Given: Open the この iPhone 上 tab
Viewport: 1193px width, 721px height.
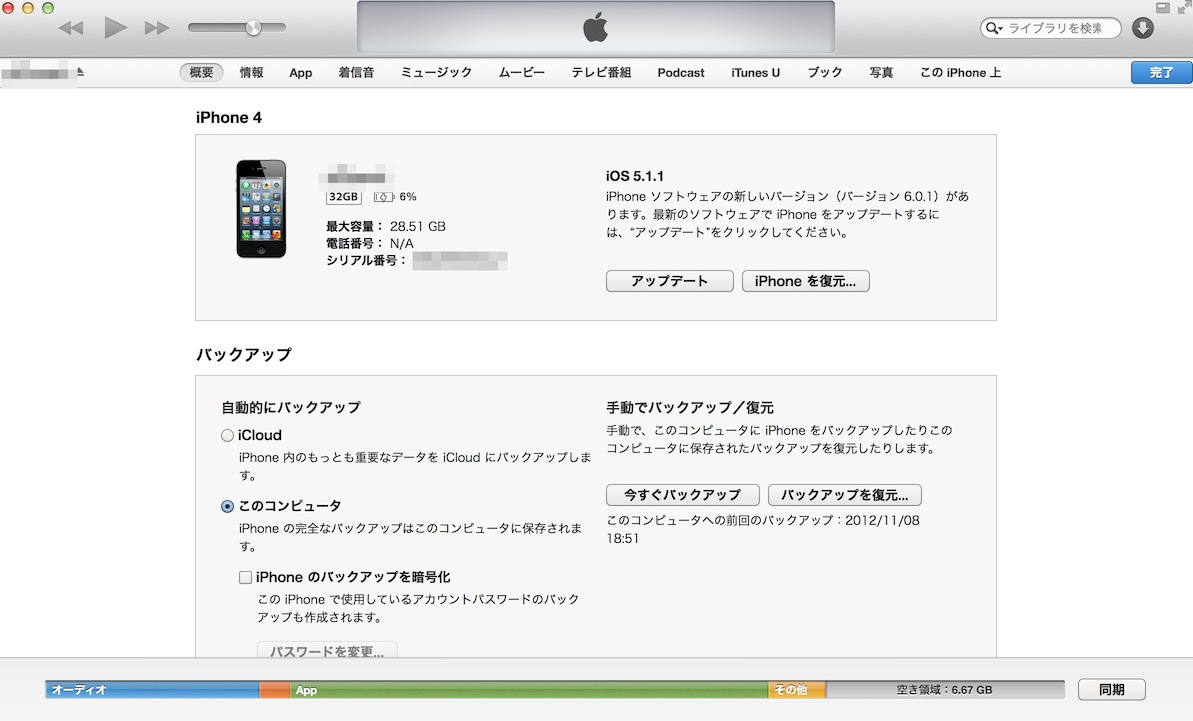Looking at the screenshot, I should [x=960, y=72].
